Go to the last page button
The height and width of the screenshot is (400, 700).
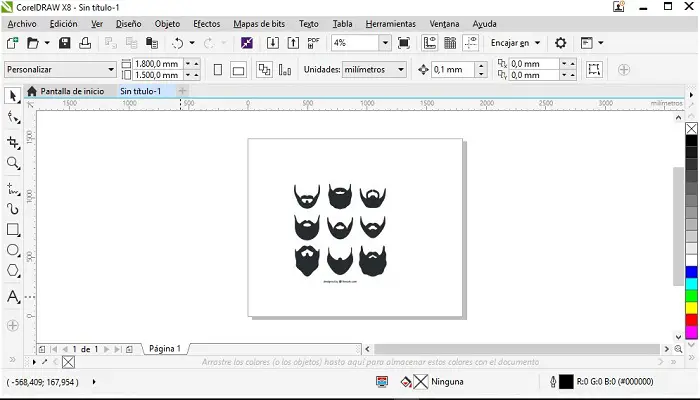[118, 349]
